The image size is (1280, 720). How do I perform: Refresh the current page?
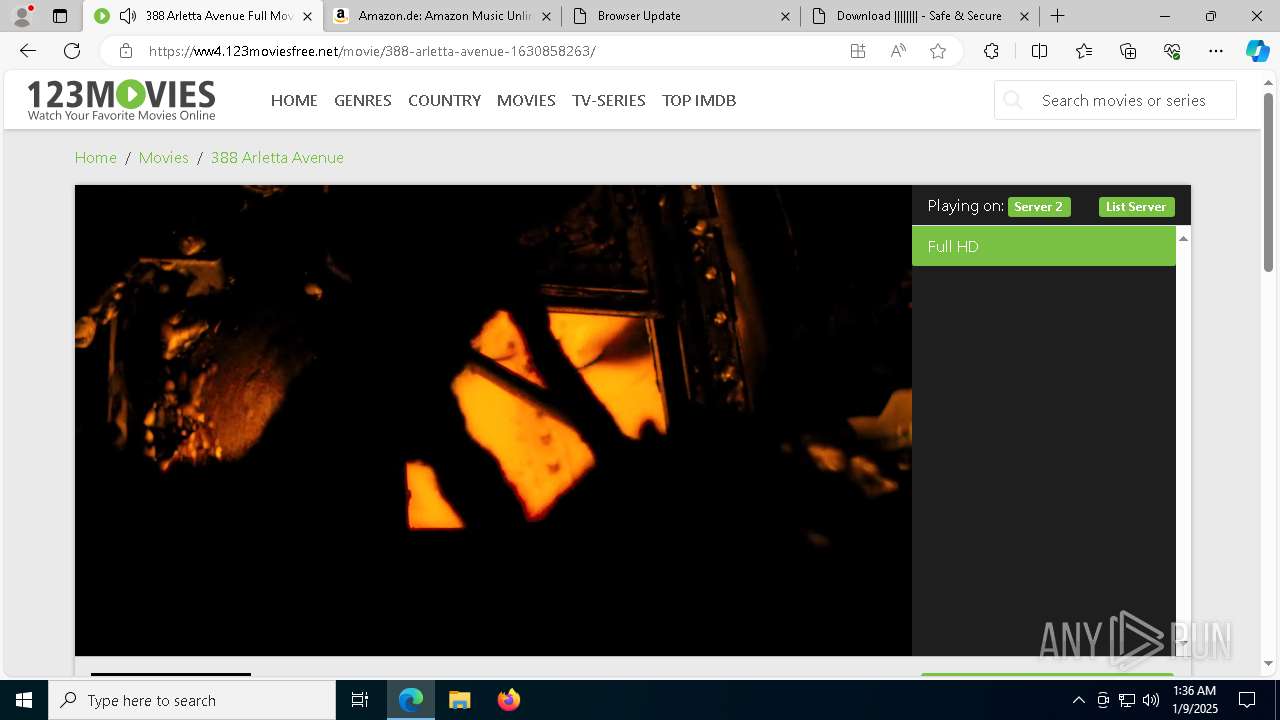pyautogui.click(x=72, y=51)
